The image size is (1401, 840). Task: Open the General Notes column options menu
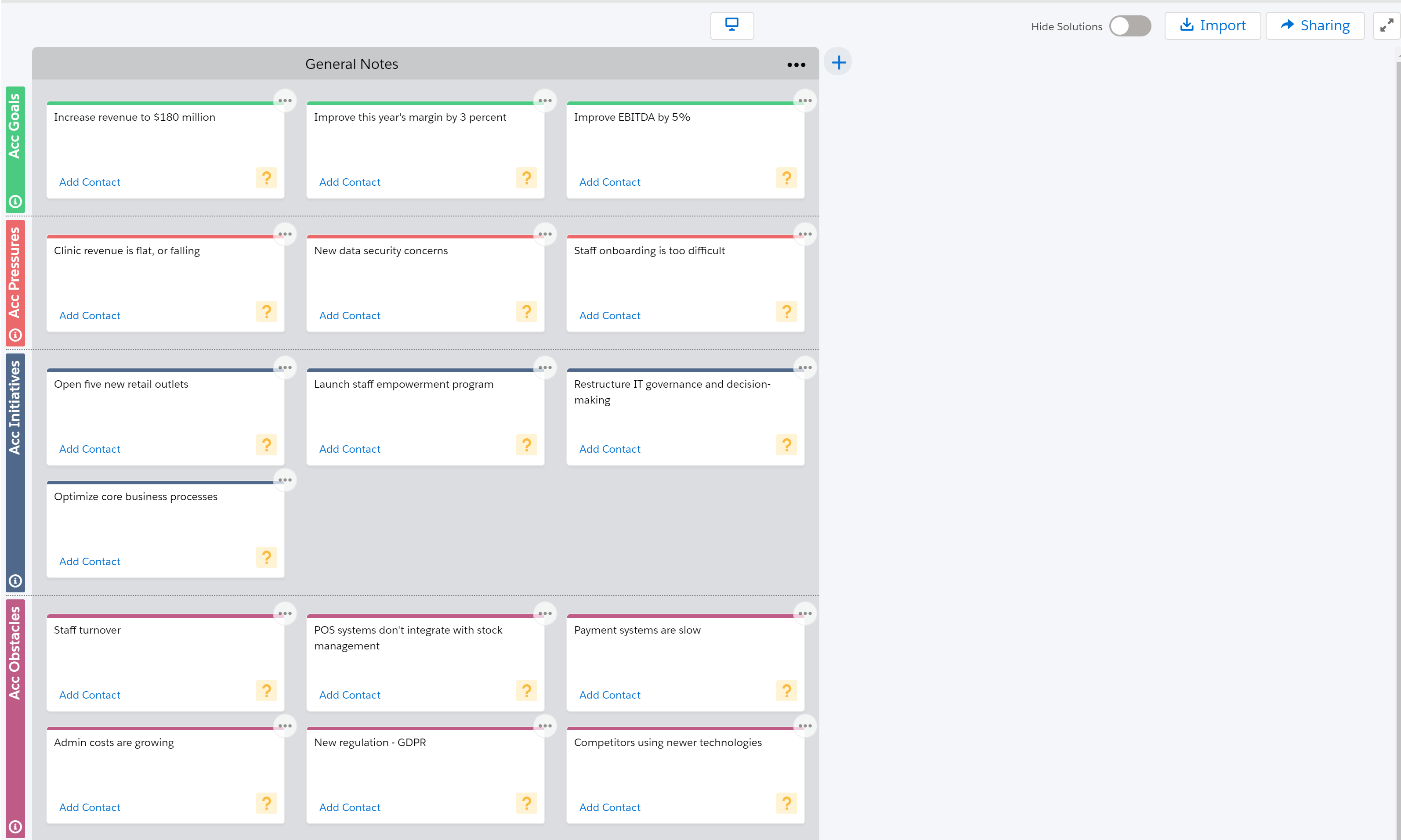796,65
